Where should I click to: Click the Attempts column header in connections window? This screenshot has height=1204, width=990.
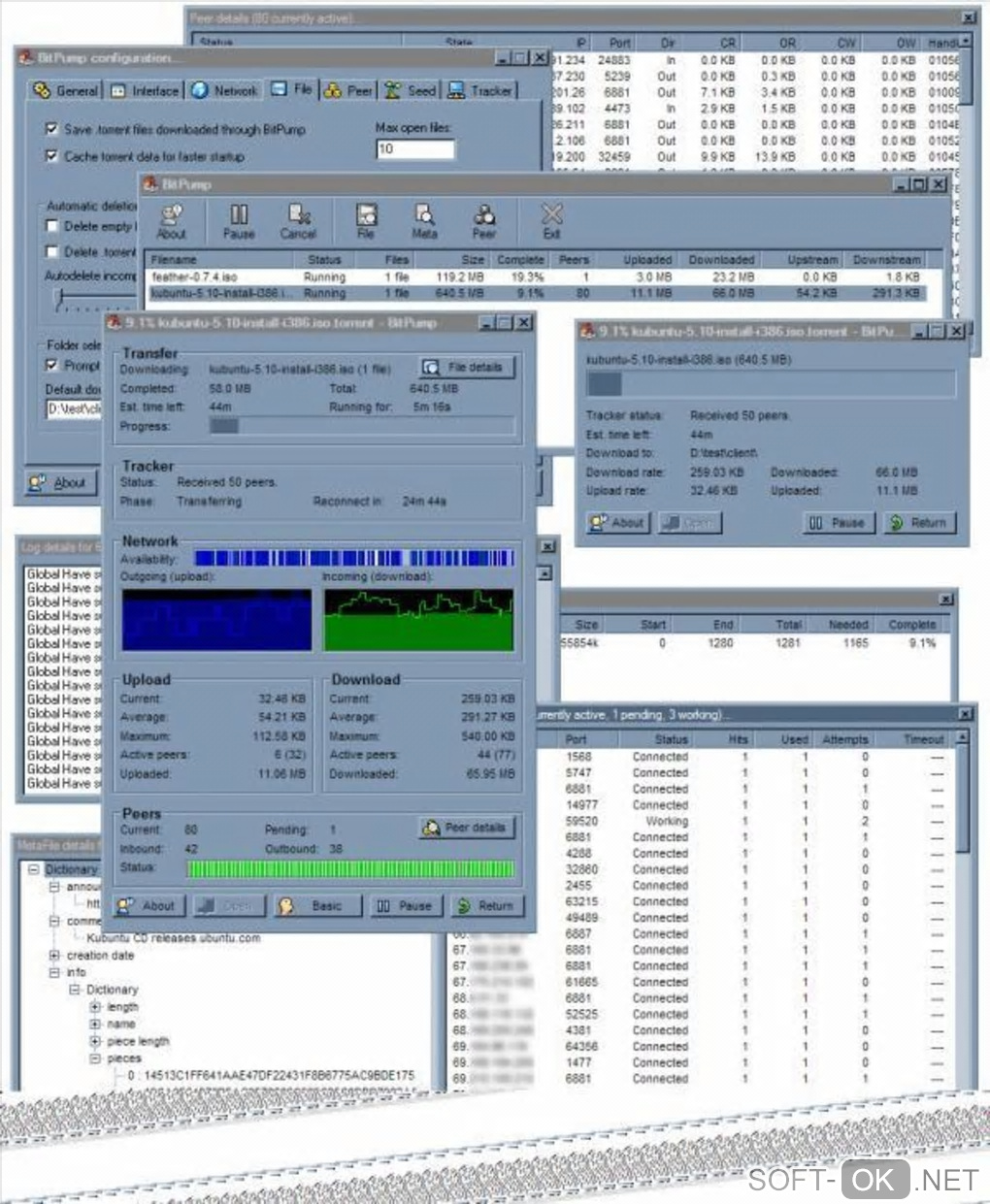pos(845,738)
